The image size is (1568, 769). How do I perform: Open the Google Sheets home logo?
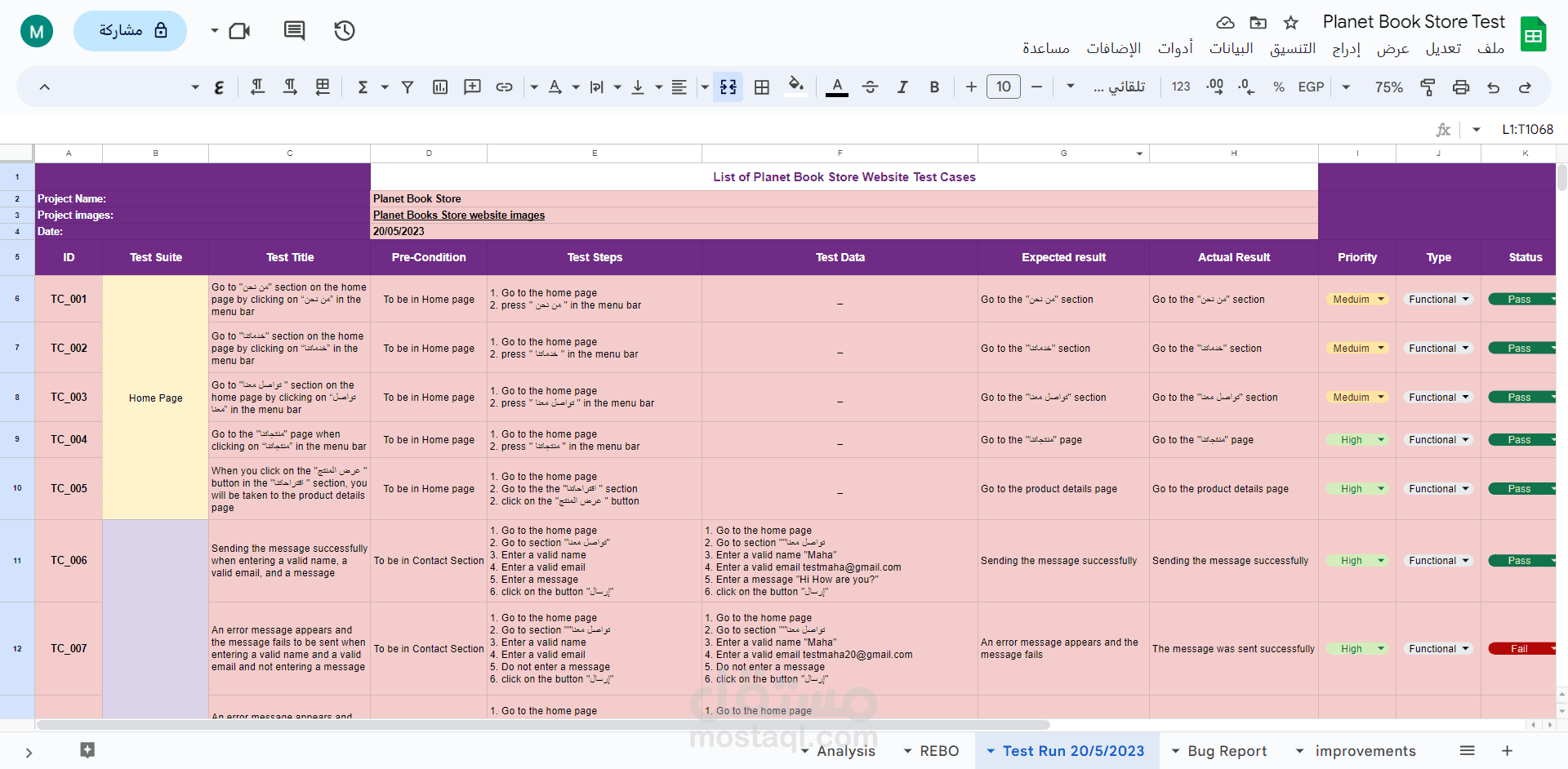tap(1533, 34)
